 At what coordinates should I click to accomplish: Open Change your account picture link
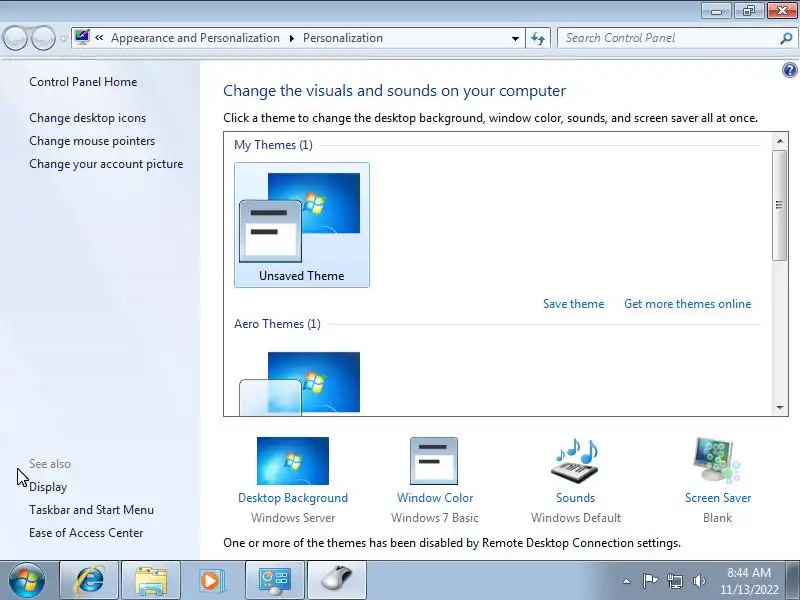(x=106, y=164)
